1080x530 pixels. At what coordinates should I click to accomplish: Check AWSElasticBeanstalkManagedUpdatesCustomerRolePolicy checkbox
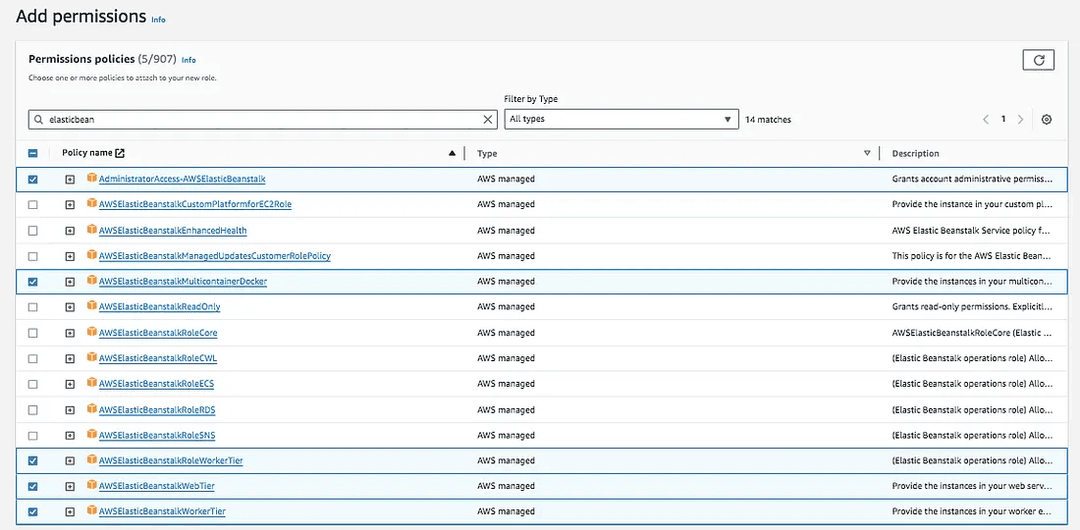pyautogui.click(x=33, y=256)
